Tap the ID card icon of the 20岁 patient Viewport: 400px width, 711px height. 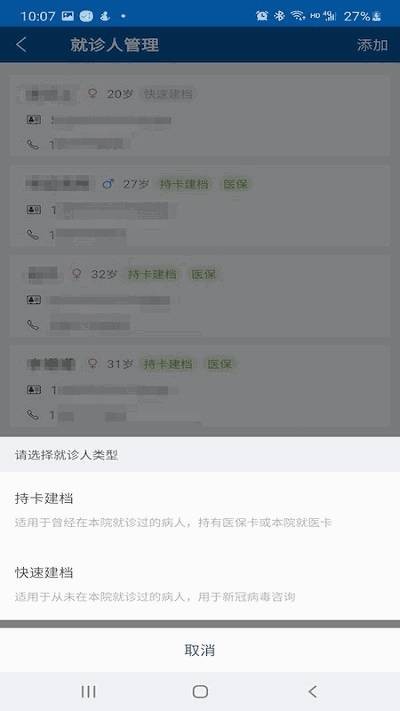click(x=33, y=120)
